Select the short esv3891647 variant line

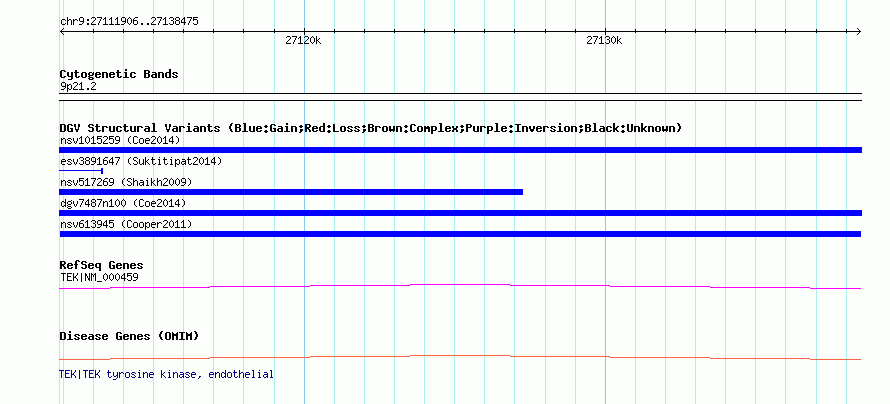81,171
